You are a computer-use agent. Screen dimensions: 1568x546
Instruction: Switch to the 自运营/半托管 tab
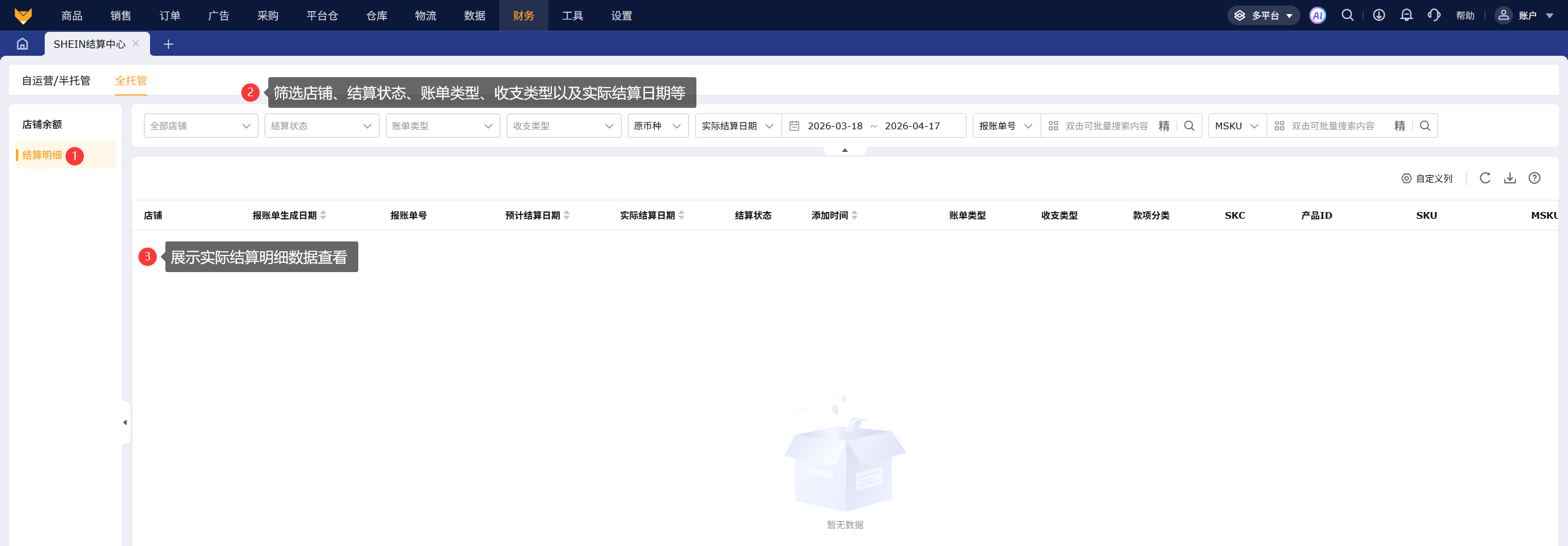click(56, 81)
